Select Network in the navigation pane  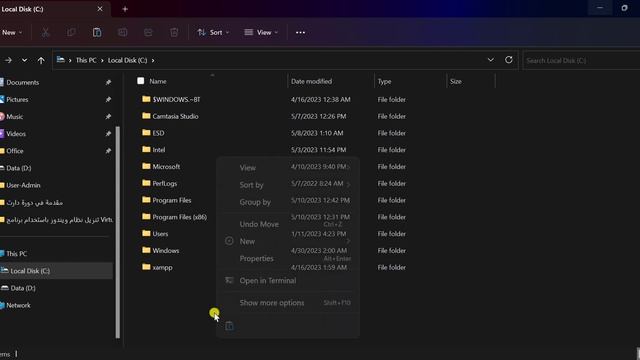pyautogui.click(x=18, y=305)
